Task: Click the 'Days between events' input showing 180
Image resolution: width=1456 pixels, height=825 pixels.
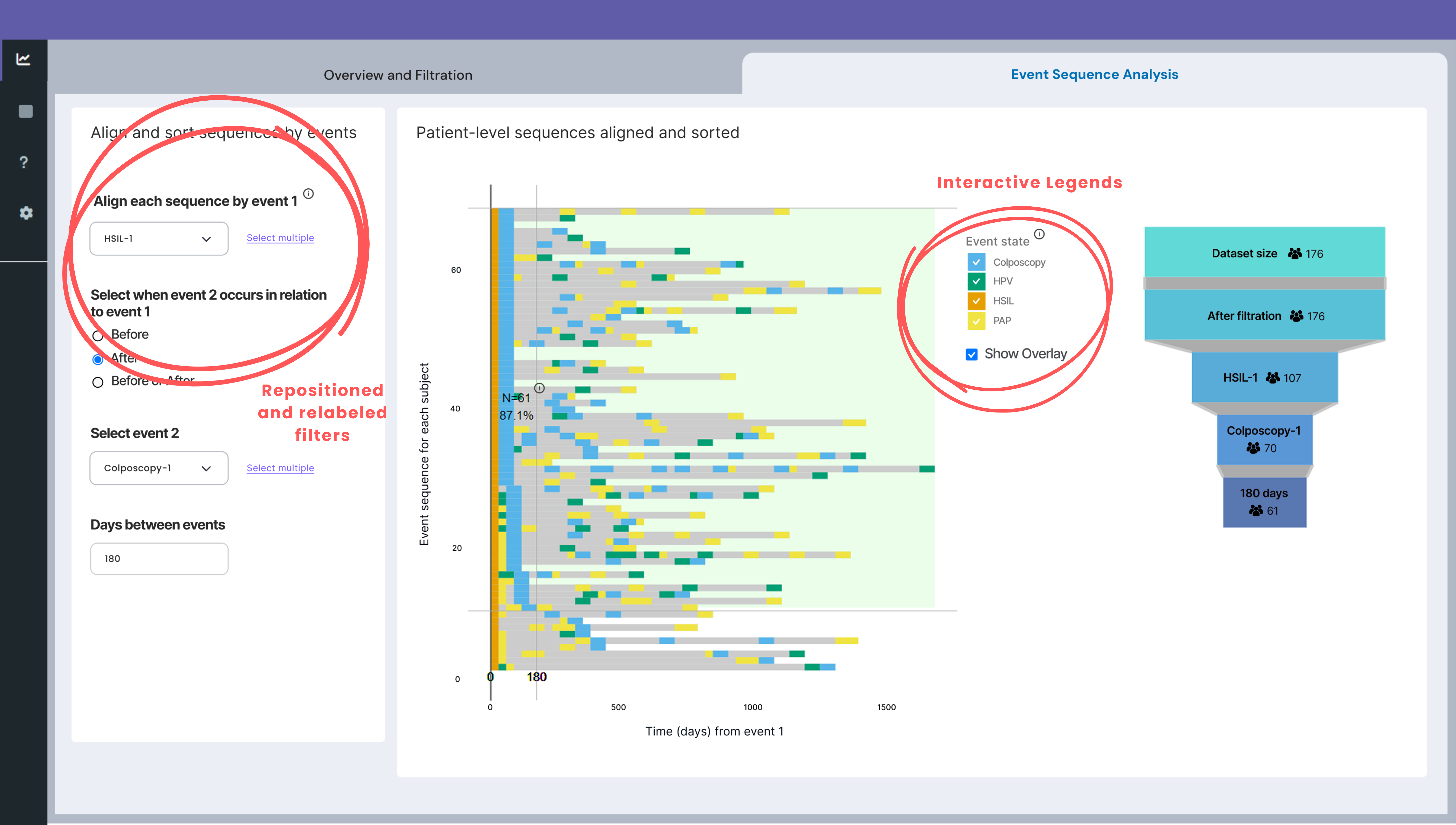Action: point(159,558)
